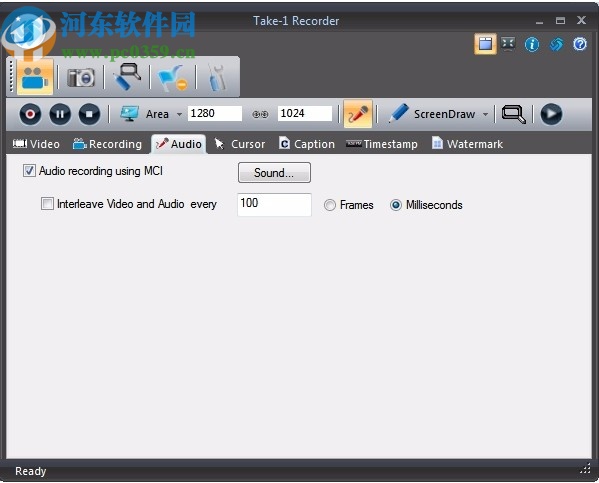This screenshot has height=483, width=599.
Task: Click the Area monitor icon
Action: pyautogui.click(x=130, y=114)
